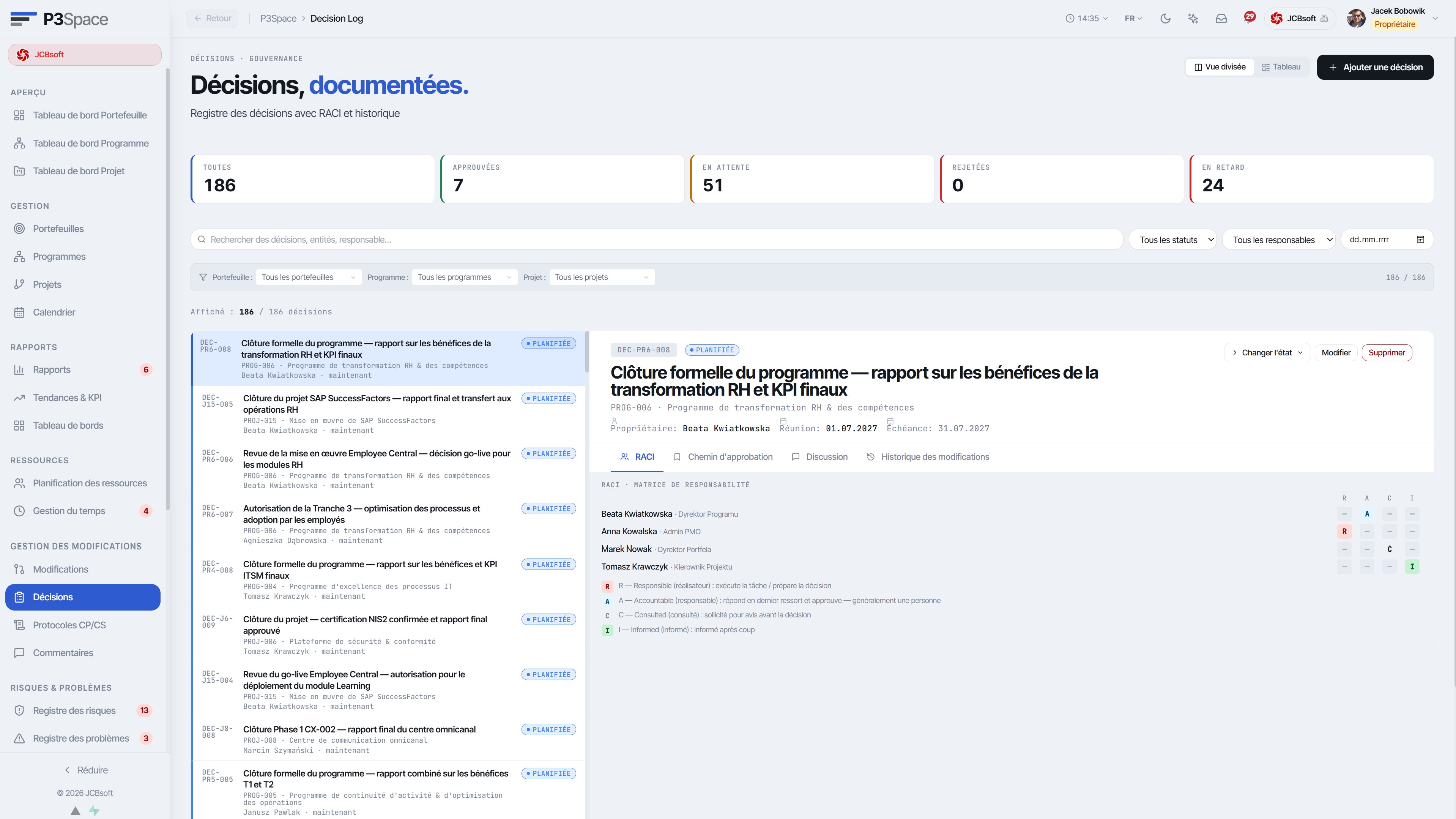Toggle R cell for Anna Kowalska
1456x819 pixels.
(x=1344, y=531)
